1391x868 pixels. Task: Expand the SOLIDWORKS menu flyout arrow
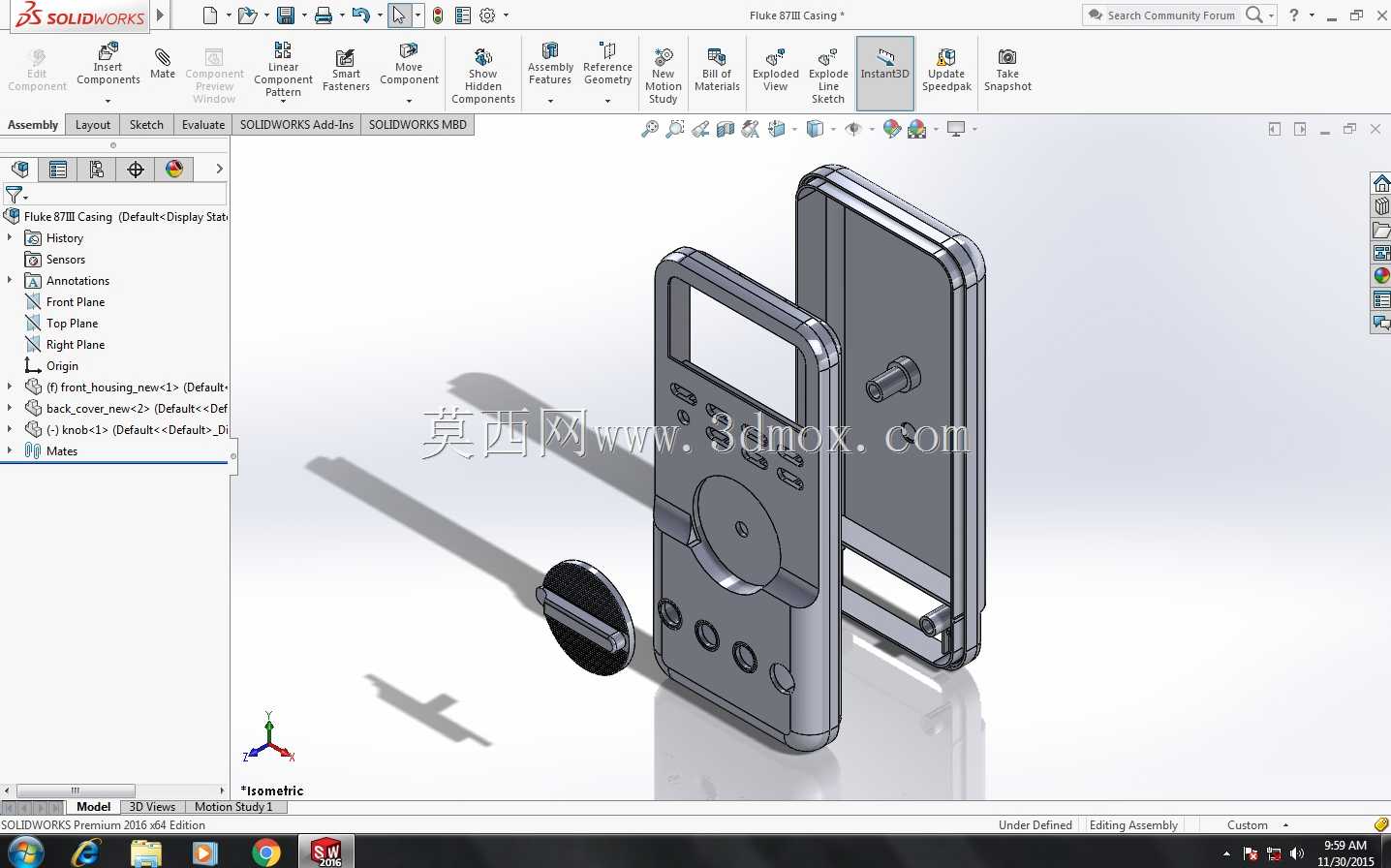pos(161,15)
